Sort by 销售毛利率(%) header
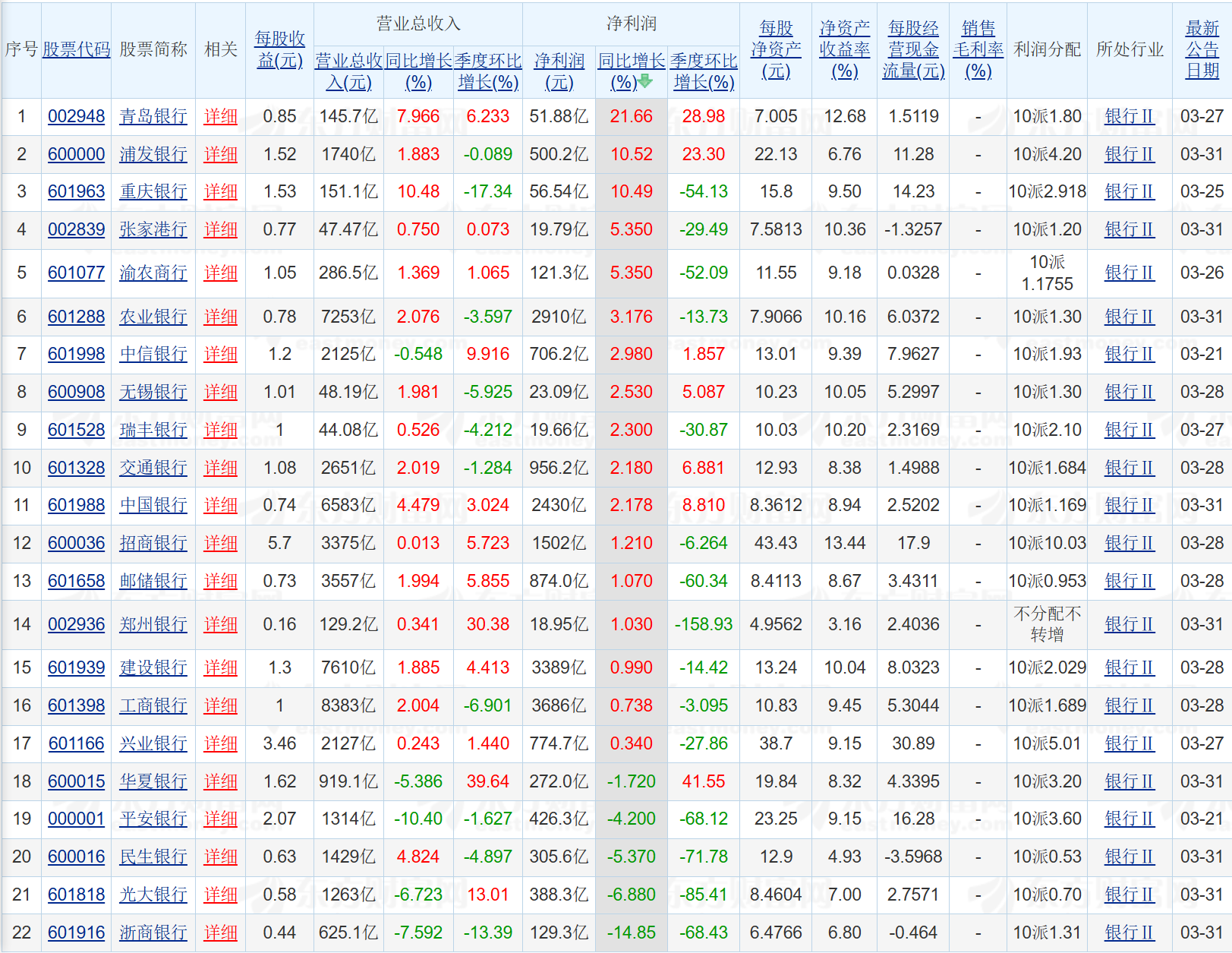The image size is (1232, 953). [978, 49]
